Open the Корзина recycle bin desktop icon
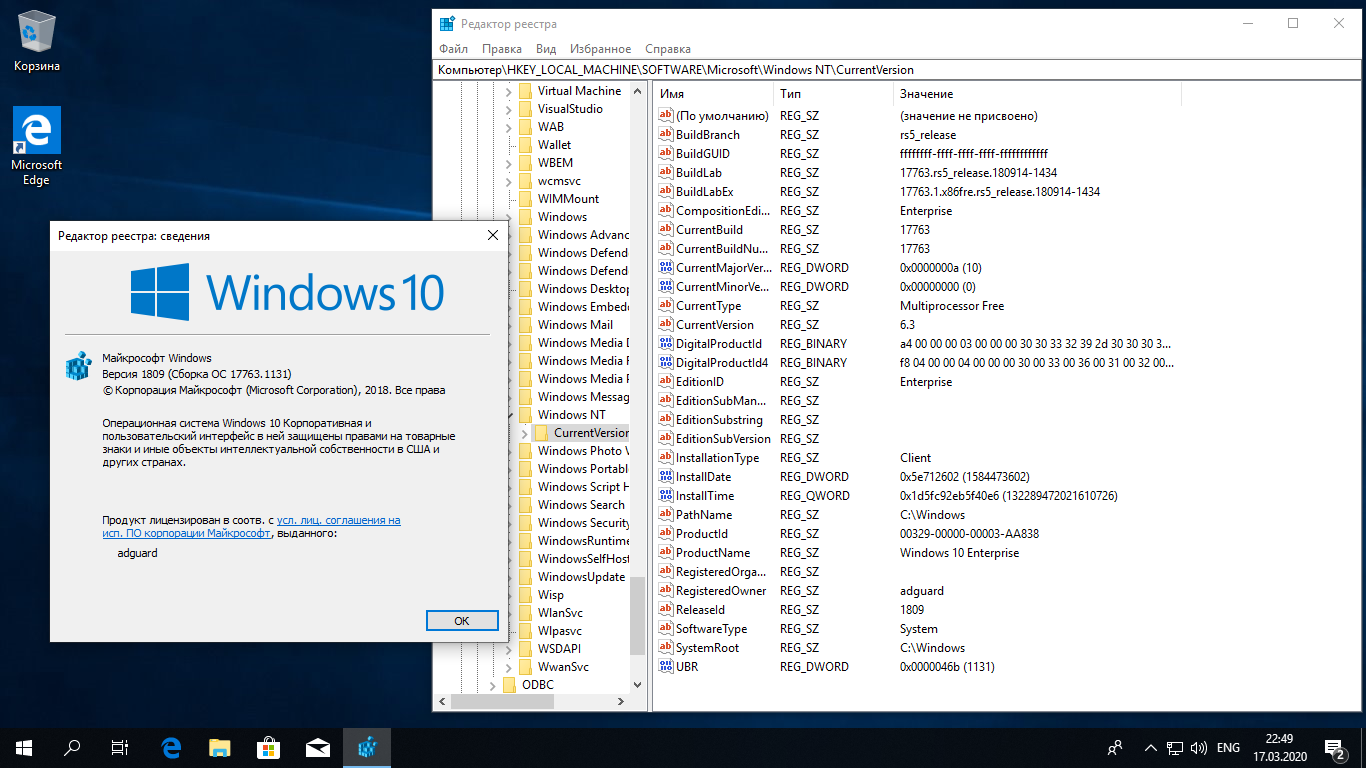The width and height of the screenshot is (1366, 768). (37, 40)
